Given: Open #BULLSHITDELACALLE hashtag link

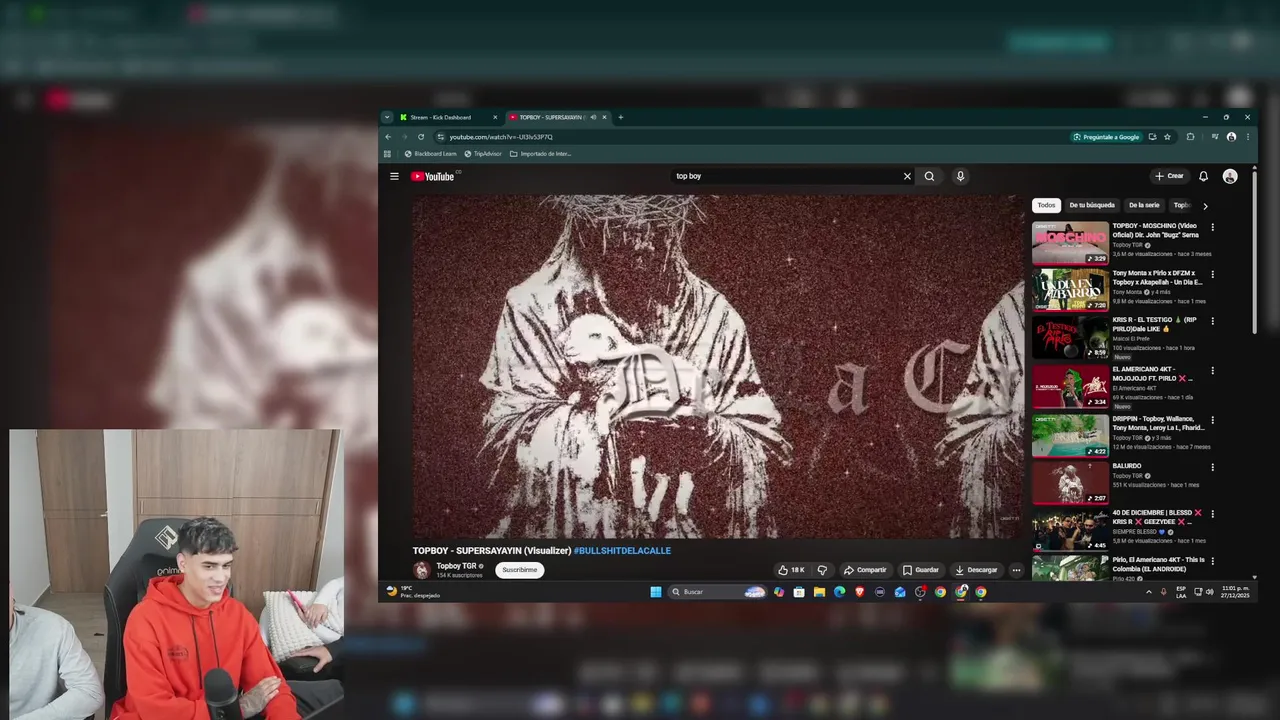Looking at the screenshot, I should tap(622, 551).
